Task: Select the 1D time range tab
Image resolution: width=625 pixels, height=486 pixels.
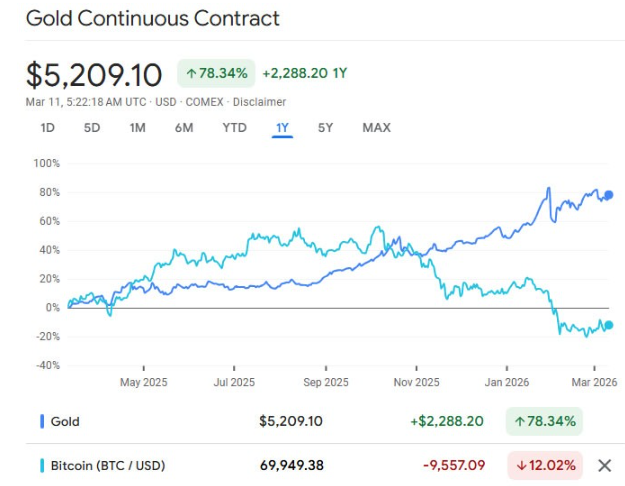Action: coord(47,127)
